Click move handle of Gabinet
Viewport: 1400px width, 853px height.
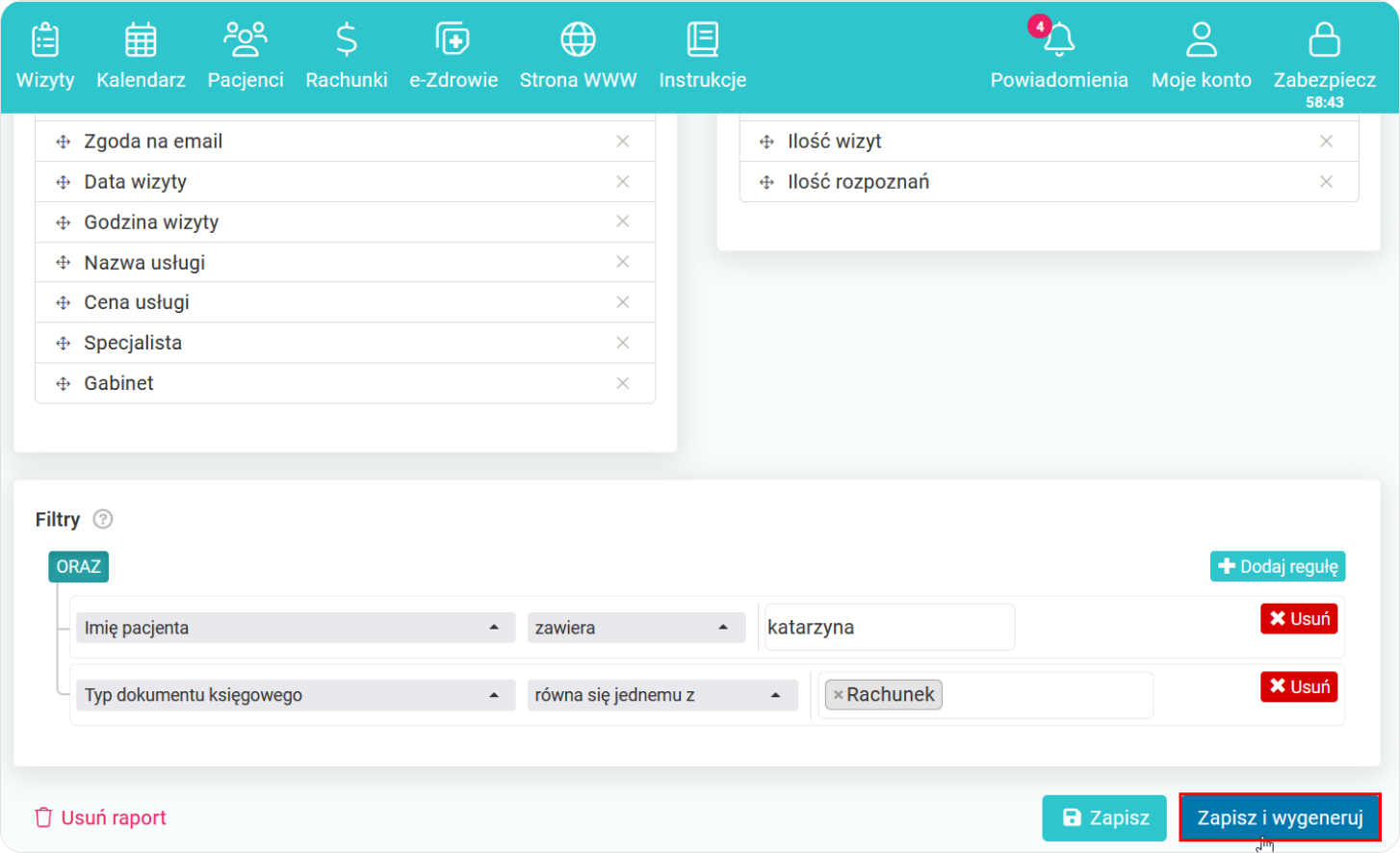click(x=64, y=383)
